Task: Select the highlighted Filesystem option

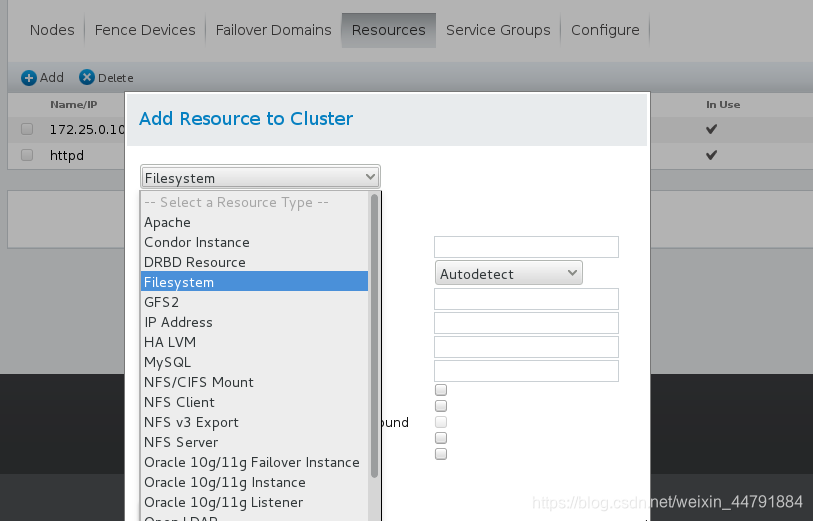Action: tap(254, 282)
